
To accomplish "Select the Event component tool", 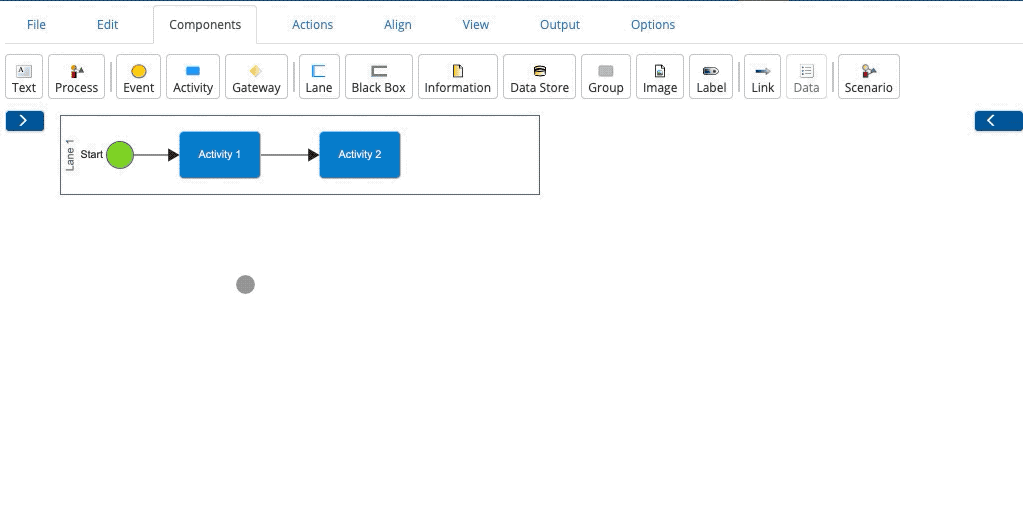I will tap(138, 77).
